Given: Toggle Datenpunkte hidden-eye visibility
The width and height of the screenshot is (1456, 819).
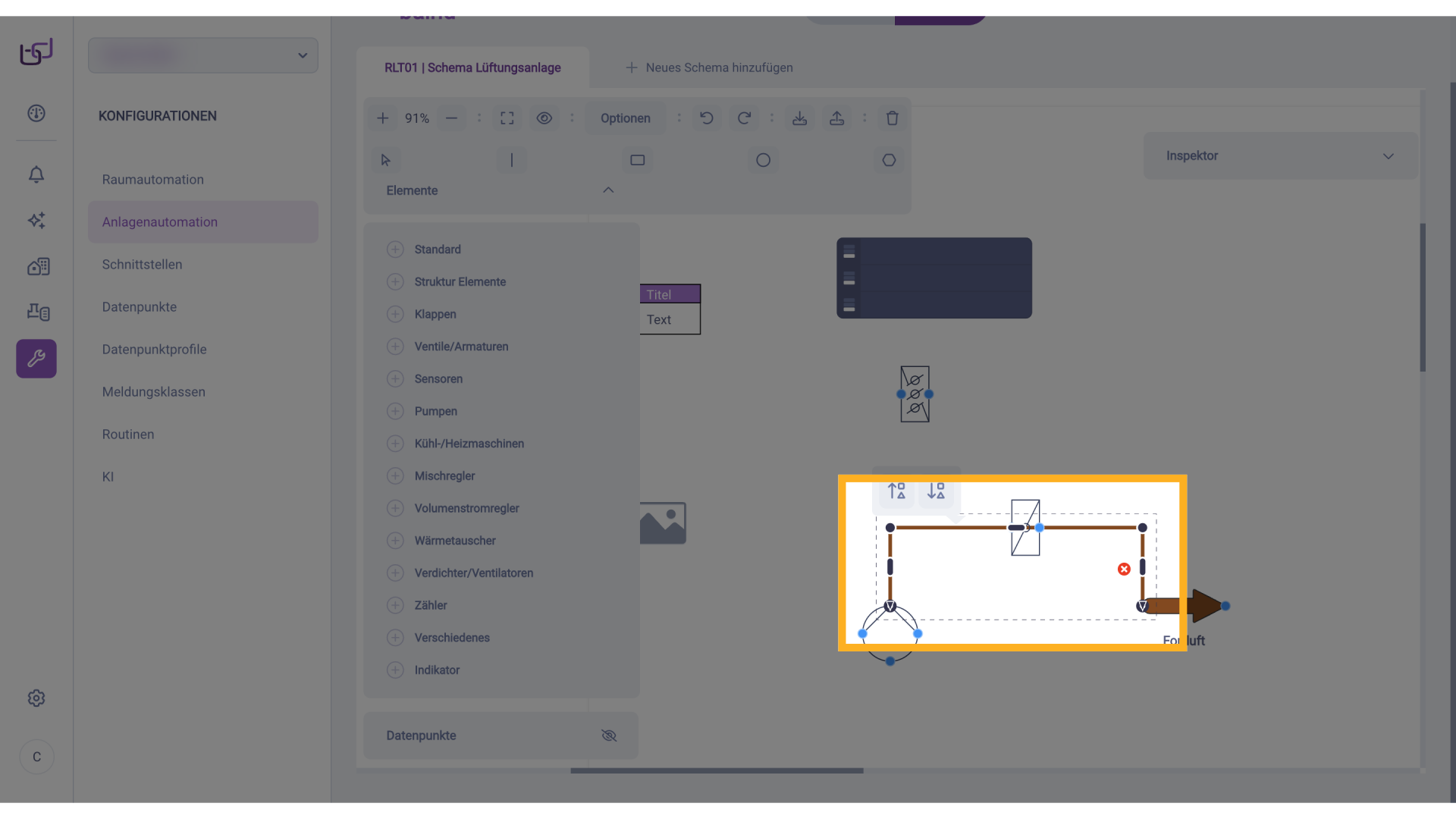Looking at the screenshot, I should point(609,736).
